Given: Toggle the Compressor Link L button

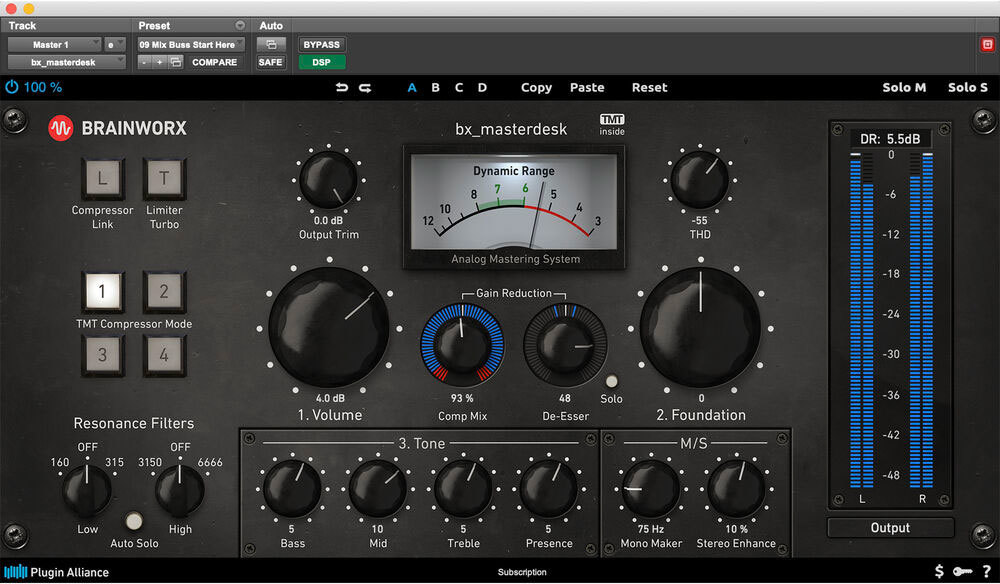Looking at the screenshot, I should click(x=102, y=180).
